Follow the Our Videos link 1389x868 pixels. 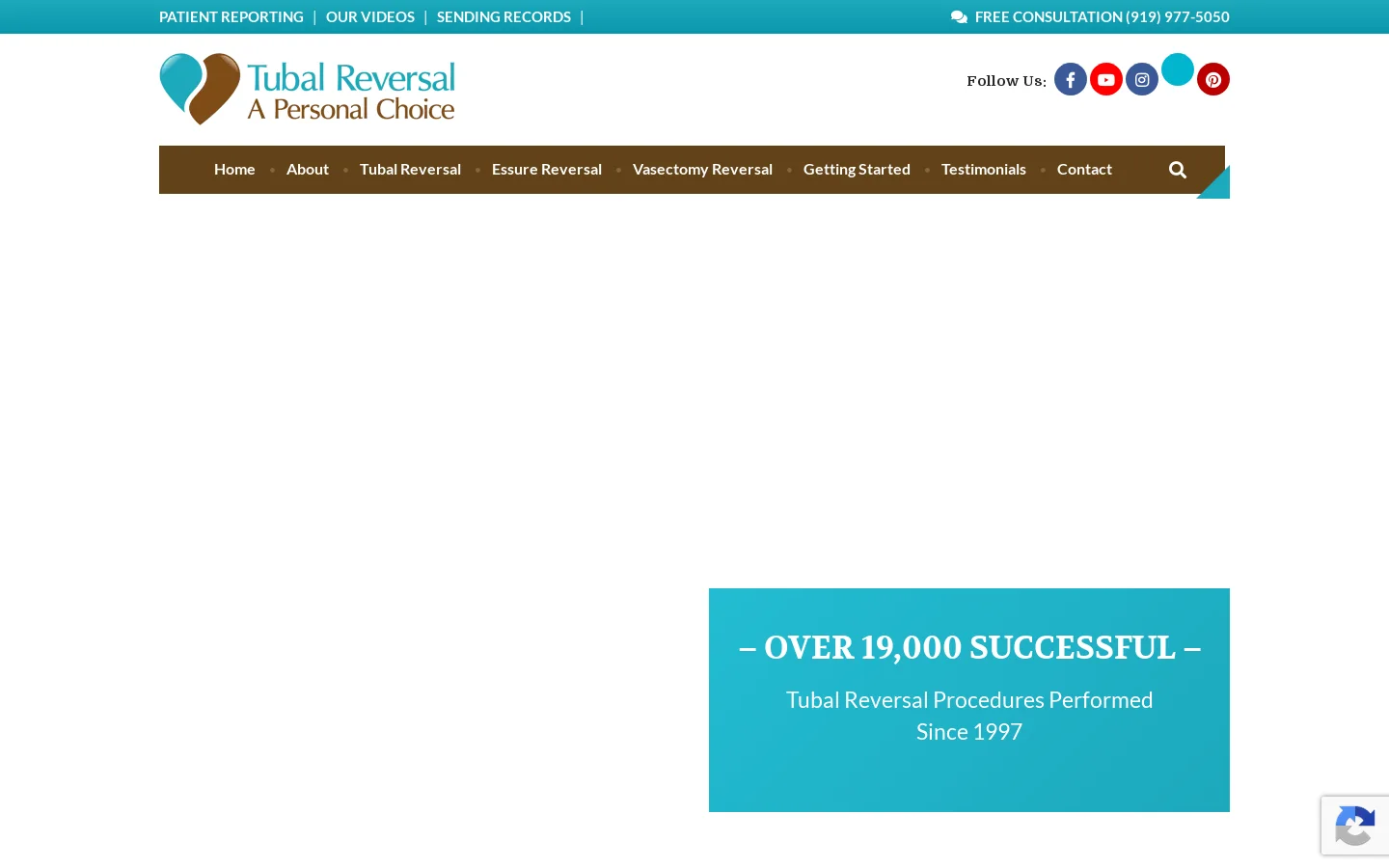point(370,17)
